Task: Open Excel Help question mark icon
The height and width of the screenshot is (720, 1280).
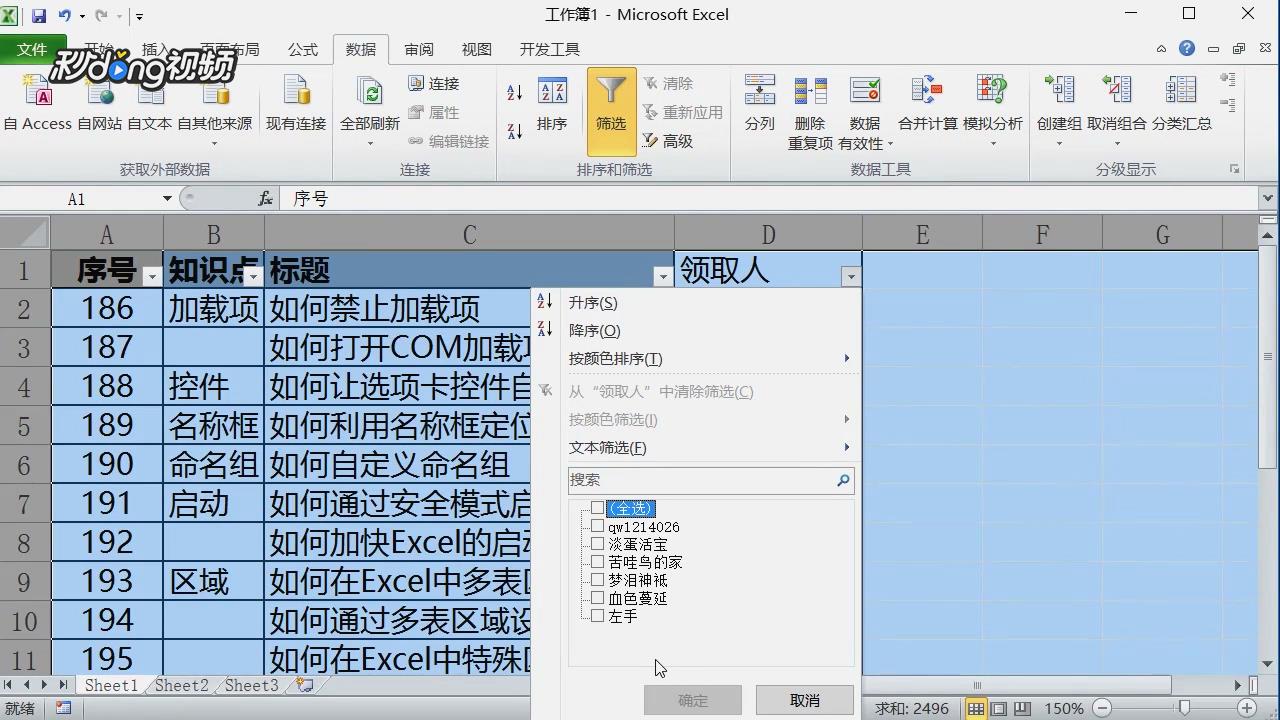Action: point(1187,48)
